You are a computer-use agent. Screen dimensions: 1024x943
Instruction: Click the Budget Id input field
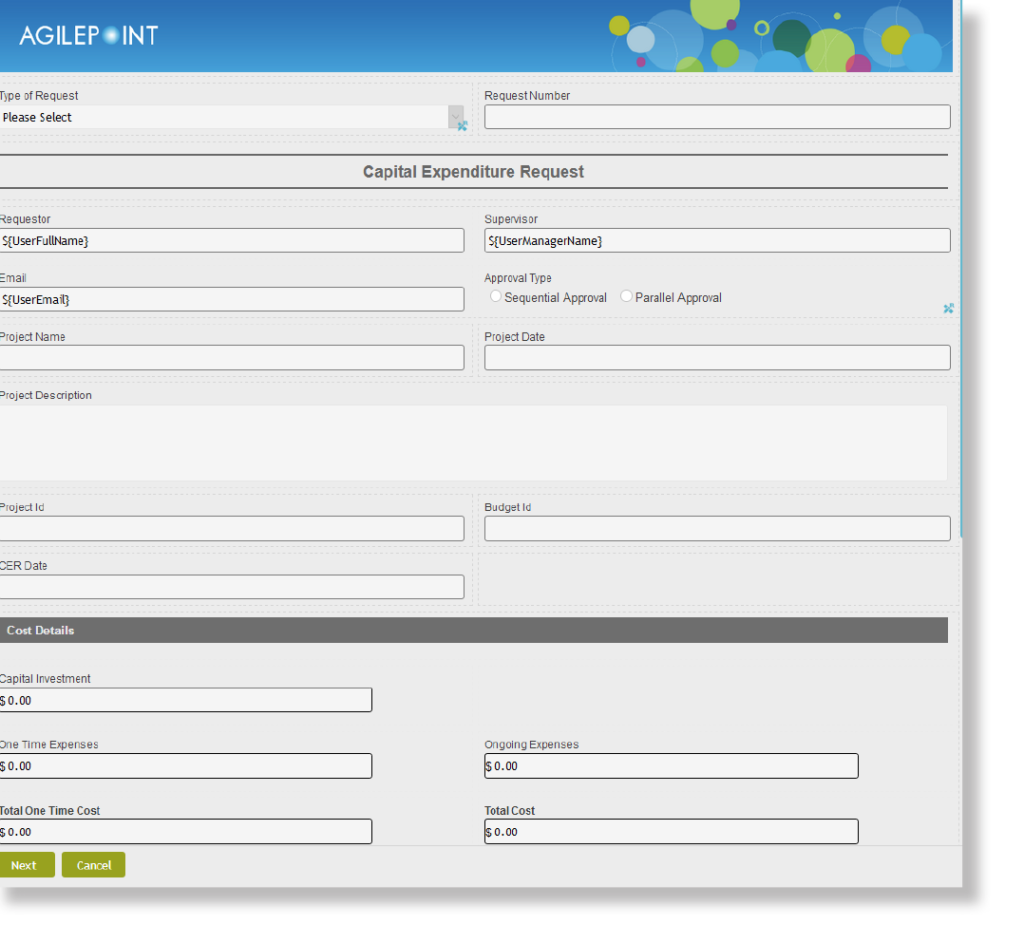[x=717, y=528]
